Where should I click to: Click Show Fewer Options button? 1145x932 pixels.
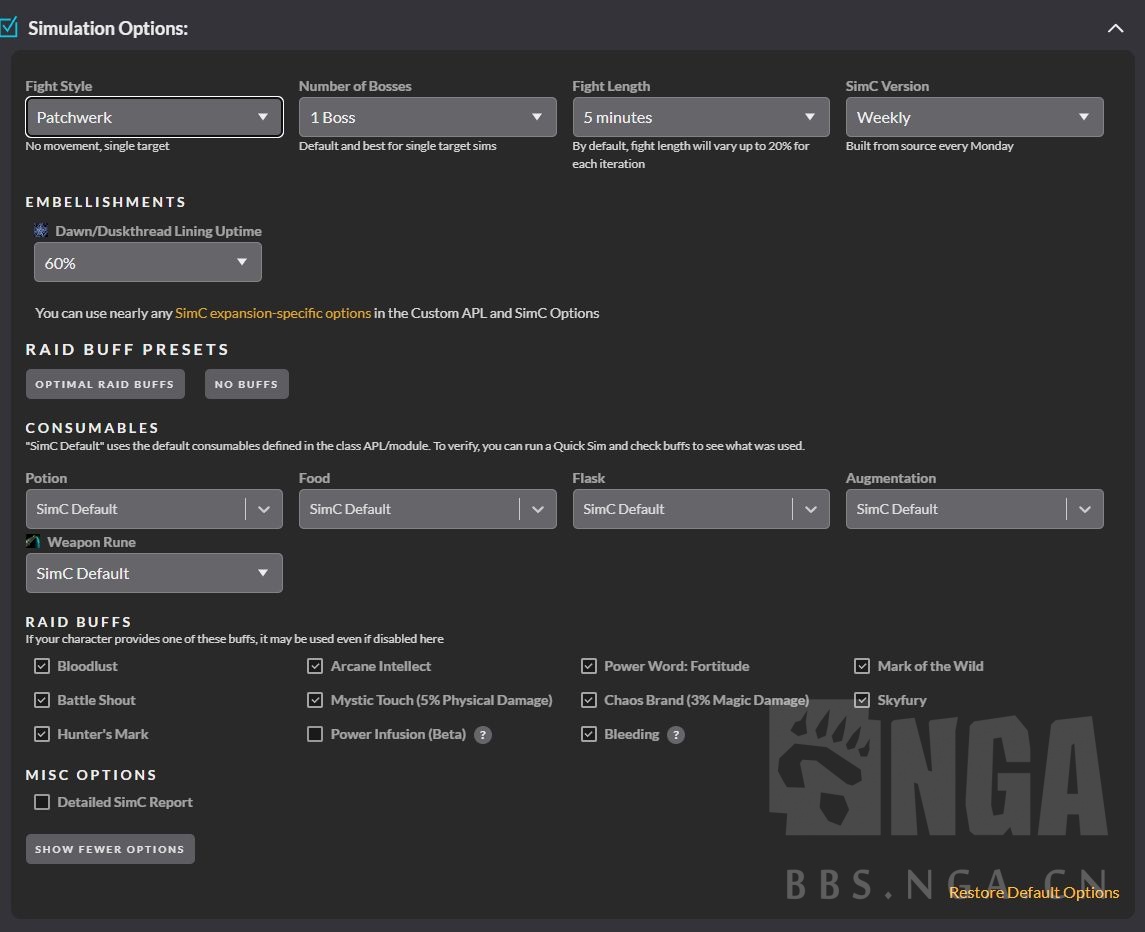click(x=110, y=849)
